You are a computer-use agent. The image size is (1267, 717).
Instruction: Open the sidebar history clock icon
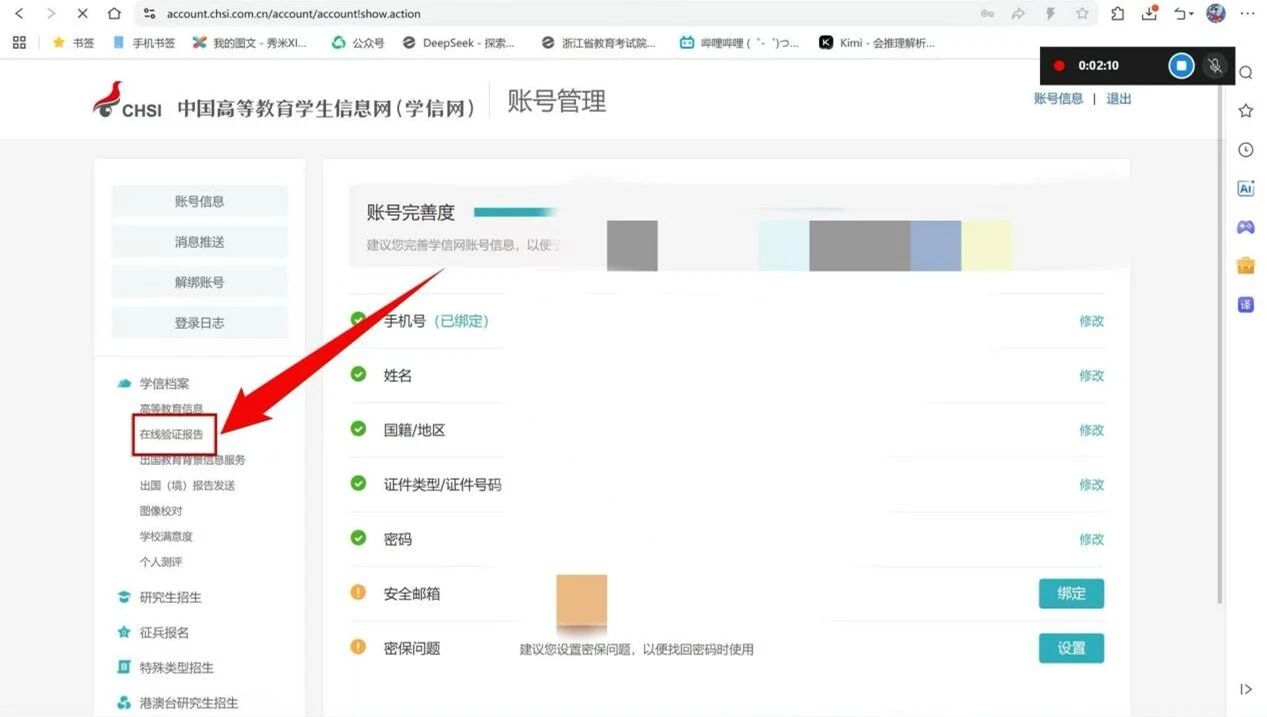coord(1246,150)
